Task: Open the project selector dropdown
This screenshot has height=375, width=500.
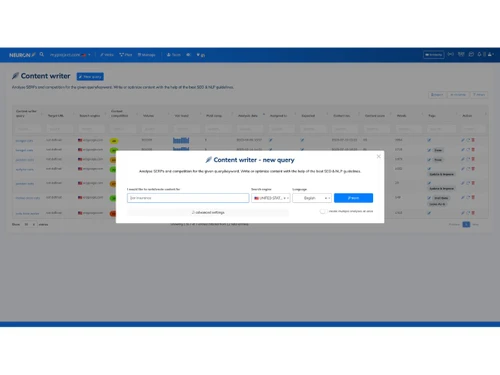Action: click(x=70, y=55)
